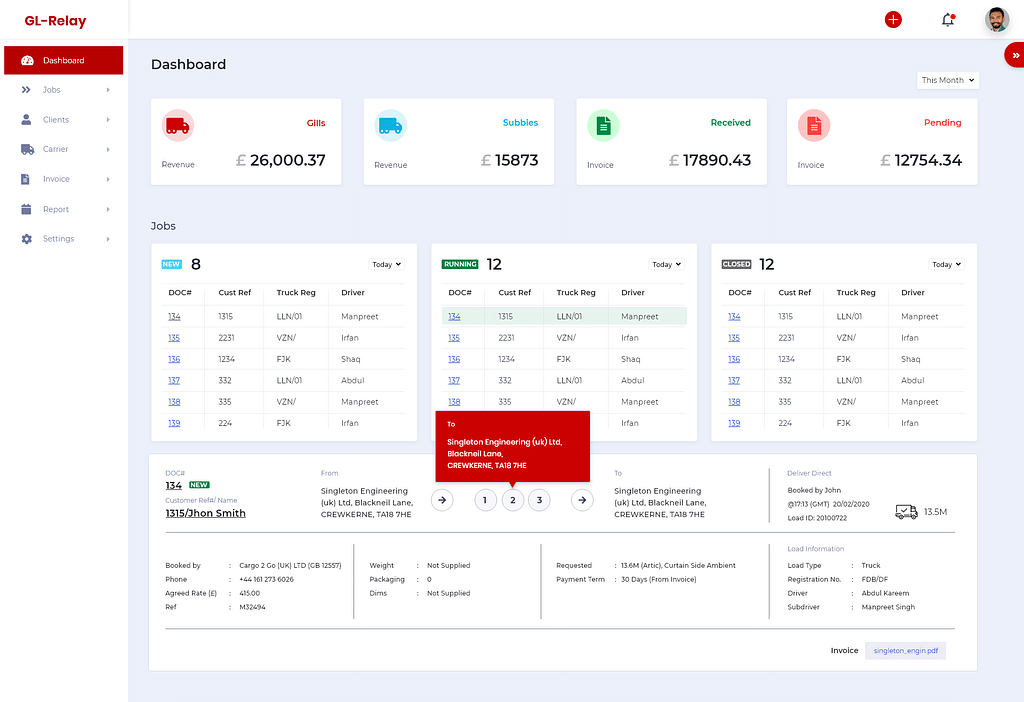Click the Pending invoice document icon
Screen dimensions: 1024x702
[813, 125]
